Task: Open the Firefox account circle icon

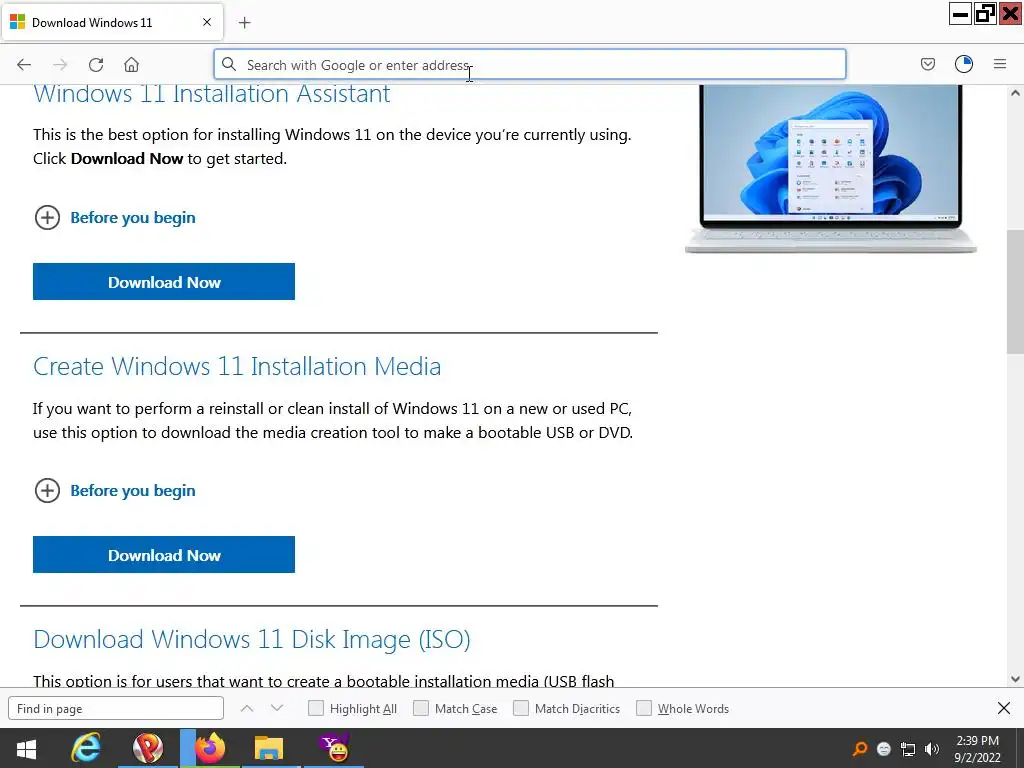Action: click(963, 64)
